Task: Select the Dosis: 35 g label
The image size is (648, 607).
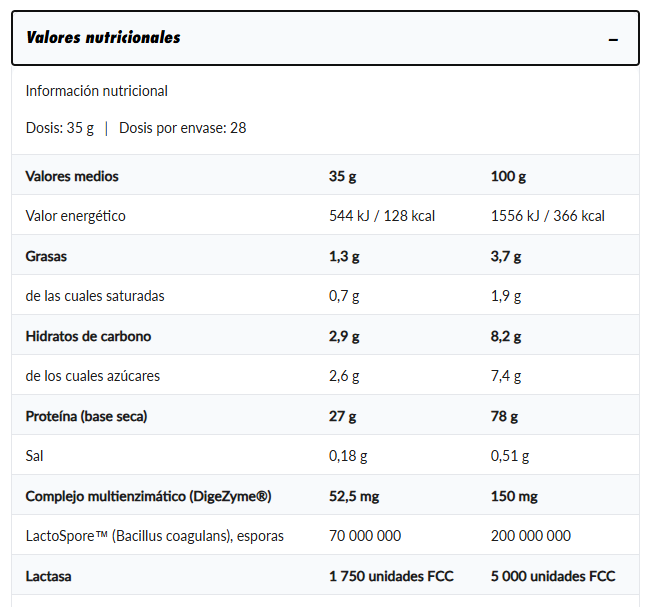Action: pyautogui.click(x=60, y=128)
